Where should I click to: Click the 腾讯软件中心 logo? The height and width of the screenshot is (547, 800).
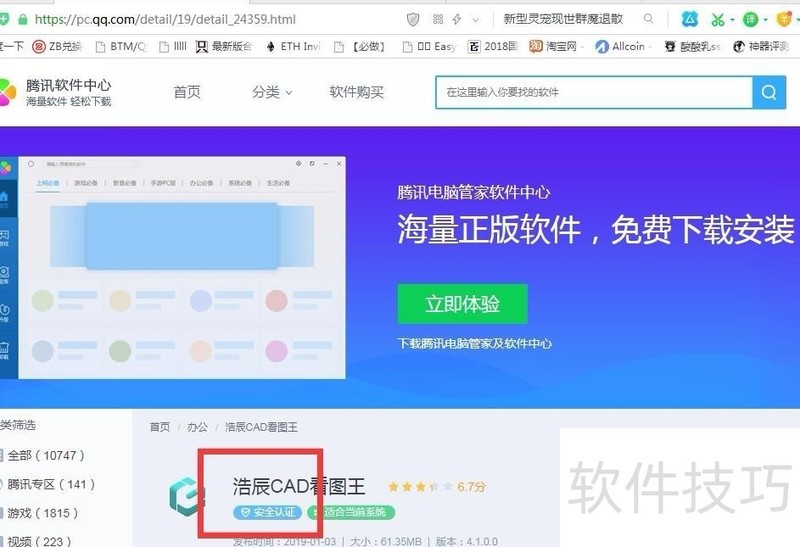(55, 92)
